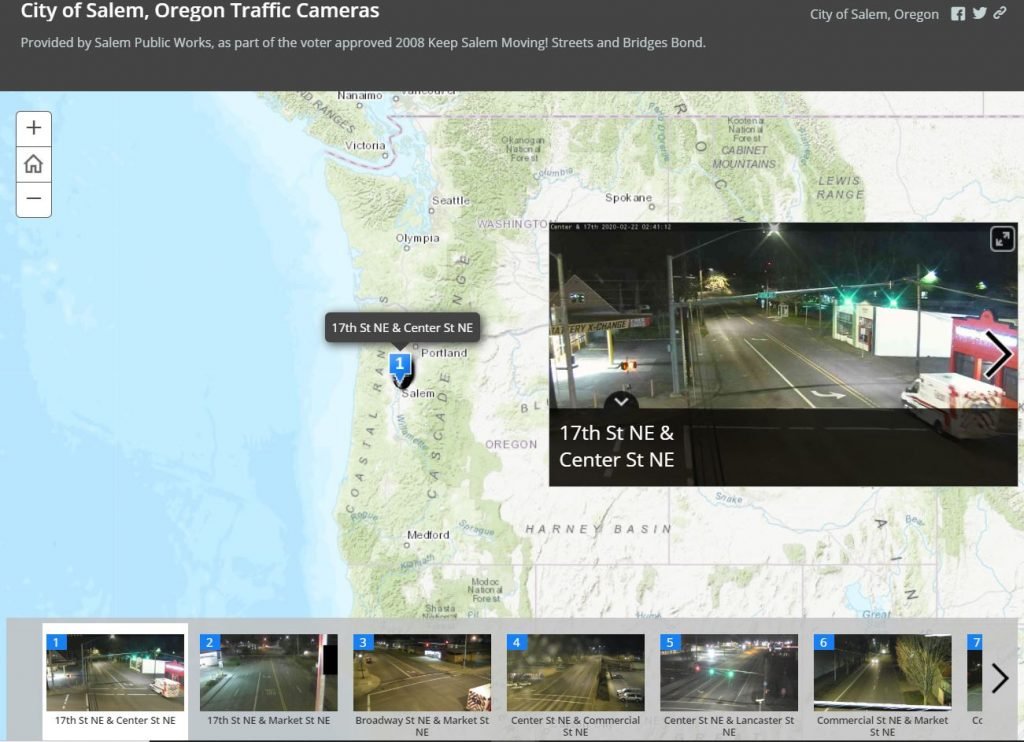Click the HARNEY BASIN label on the map
The image size is (1024, 742).
[598, 528]
